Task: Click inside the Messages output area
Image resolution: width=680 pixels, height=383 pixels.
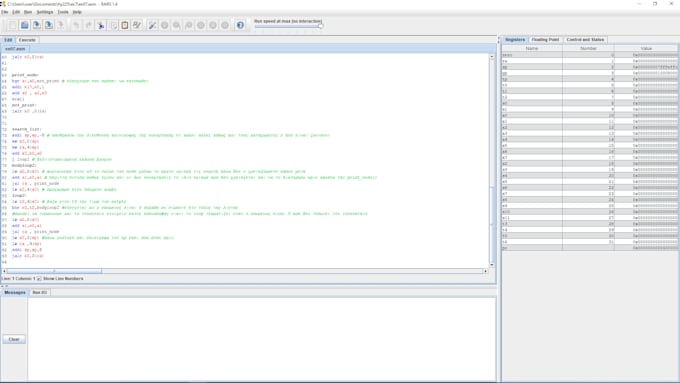Action: (262, 339)
